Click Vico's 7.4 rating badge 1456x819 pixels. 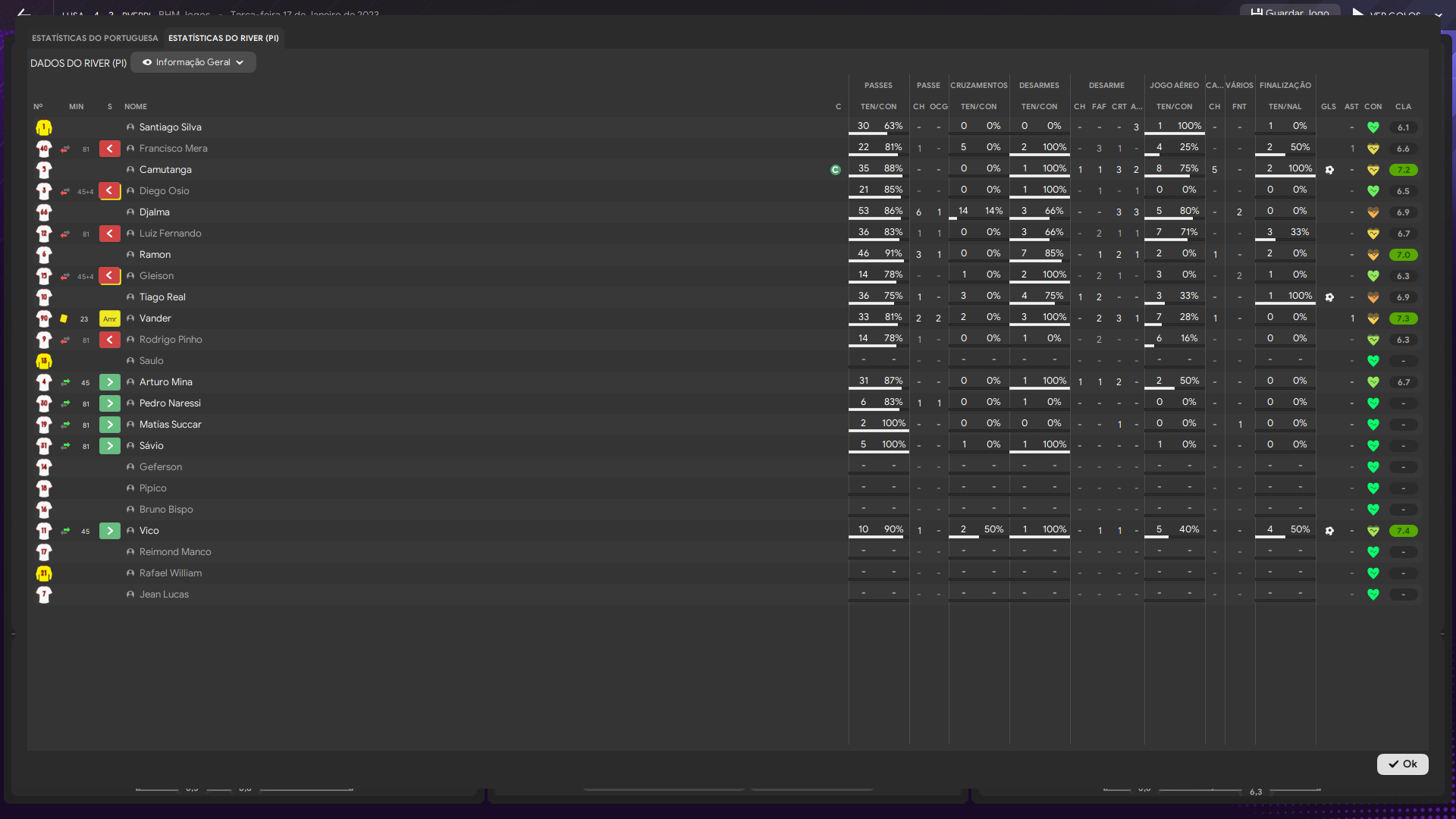pos(1404,531)
